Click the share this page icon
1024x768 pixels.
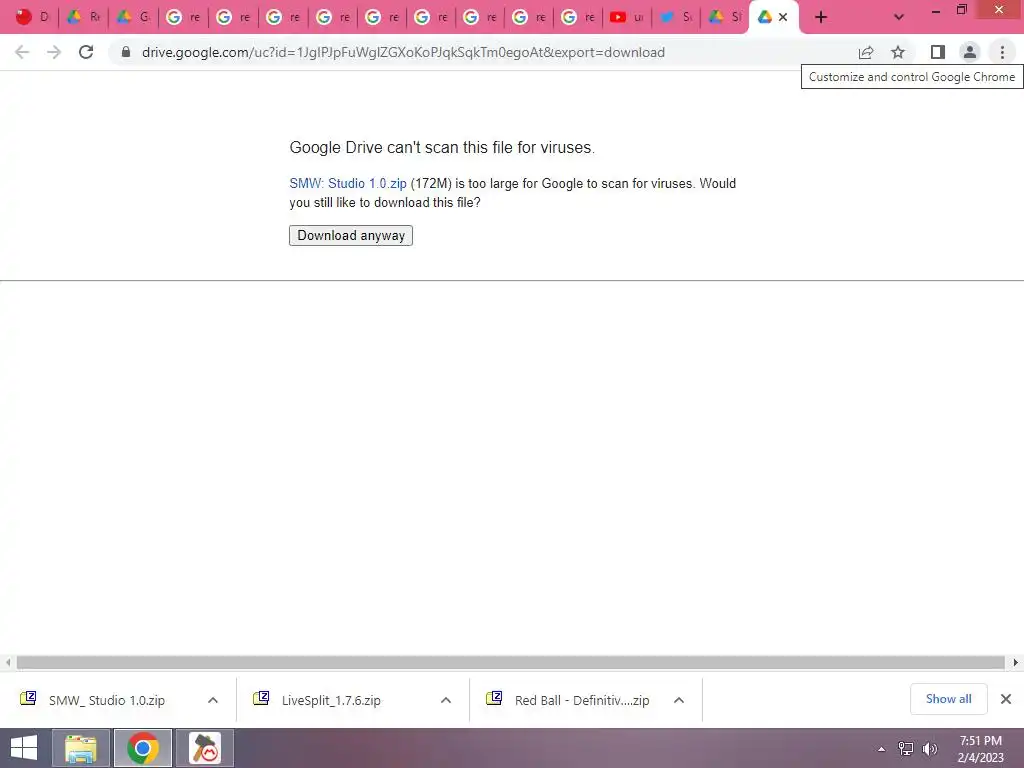coord(866,52)
